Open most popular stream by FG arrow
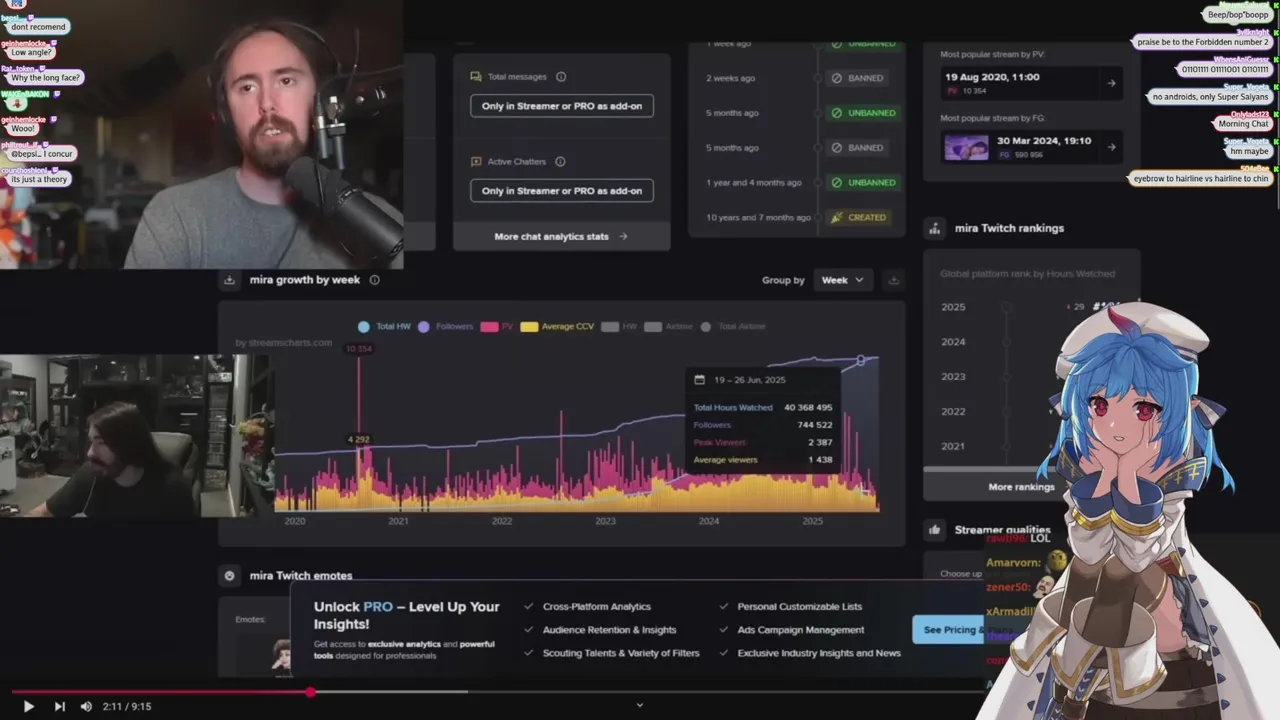Viewport: 1280px width, 720px height. 1111,147
